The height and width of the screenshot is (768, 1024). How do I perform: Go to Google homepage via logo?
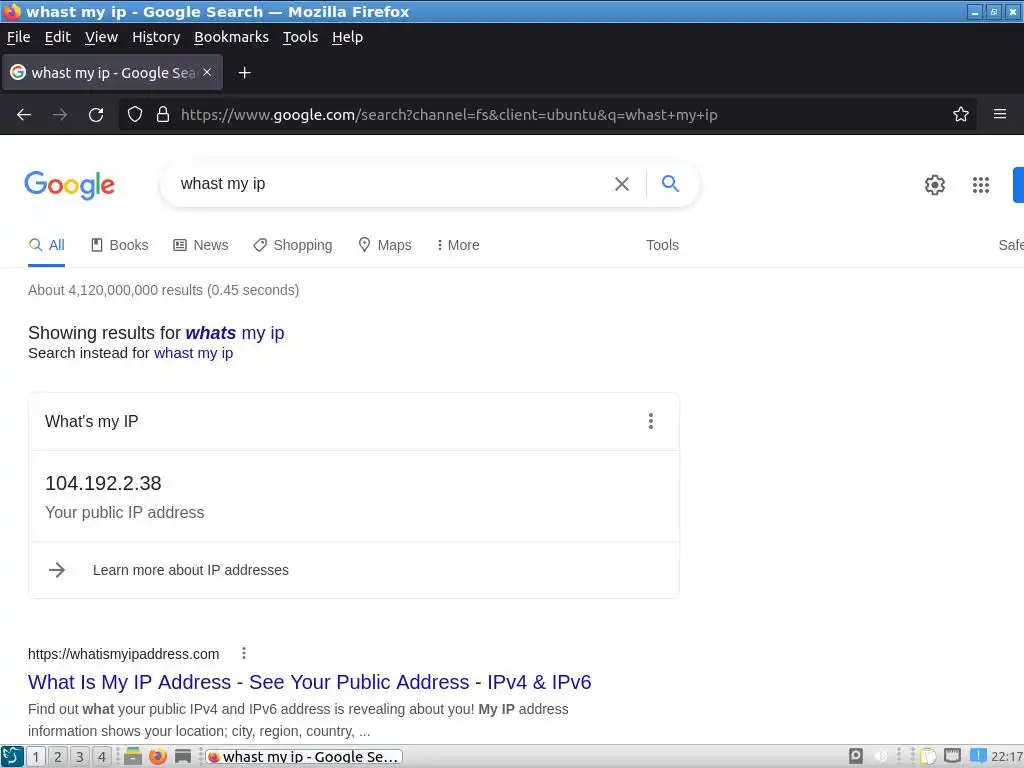click(x=69, y=185)
